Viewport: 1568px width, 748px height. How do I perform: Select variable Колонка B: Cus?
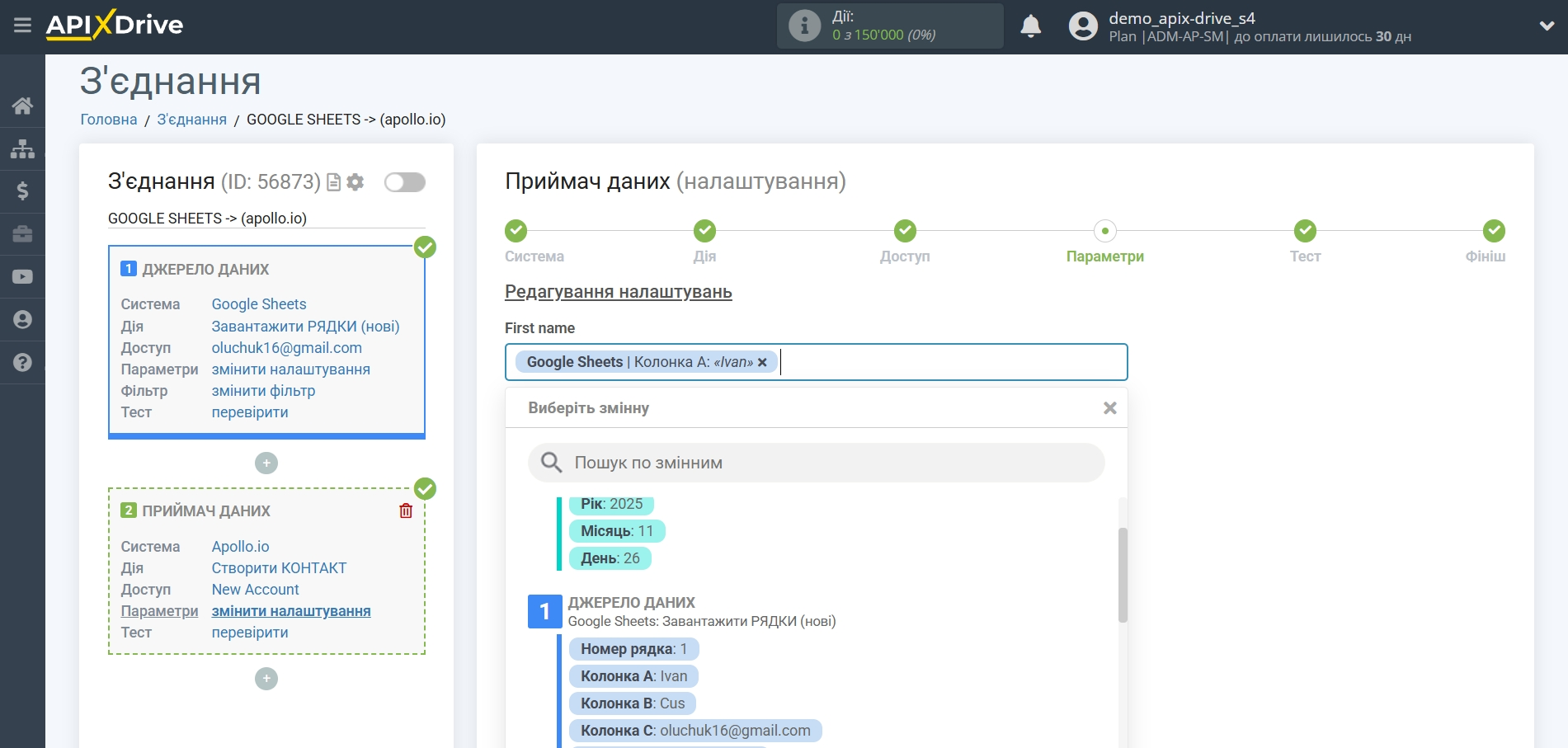coord(631,703)
